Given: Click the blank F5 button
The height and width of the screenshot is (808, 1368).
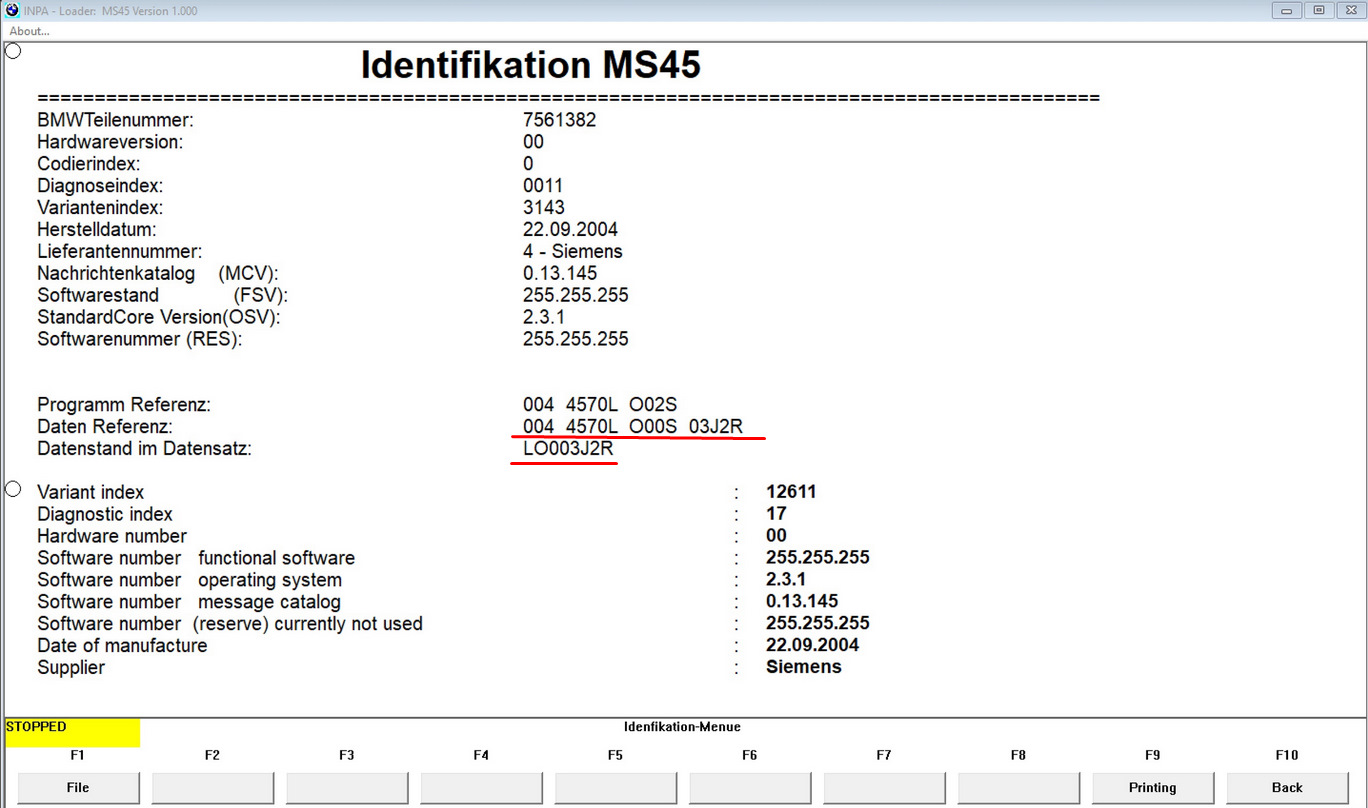Looking at the screenshot, I should (616, 788).
